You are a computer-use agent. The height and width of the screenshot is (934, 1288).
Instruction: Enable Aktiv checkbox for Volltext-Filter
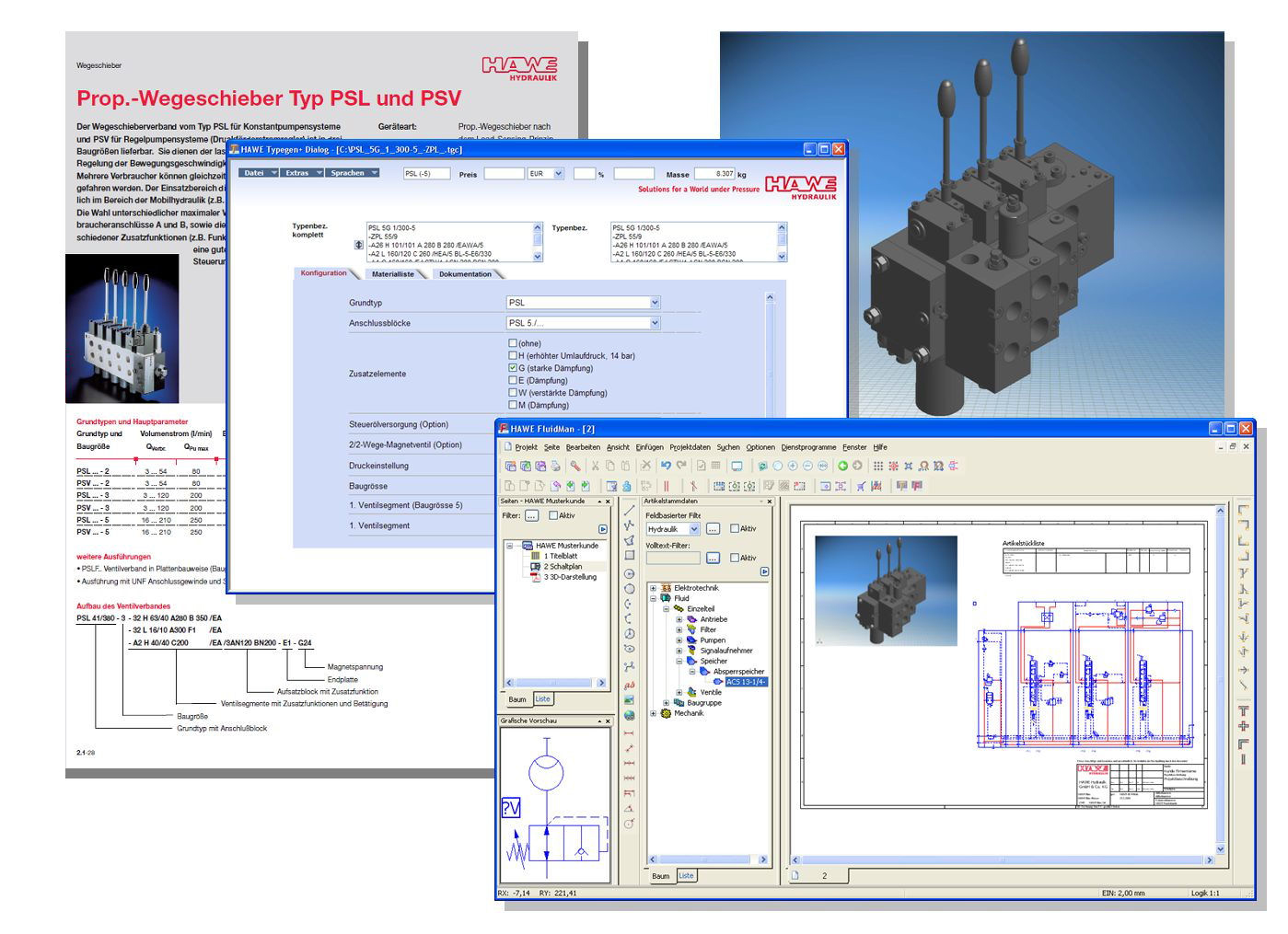point(735,558)
